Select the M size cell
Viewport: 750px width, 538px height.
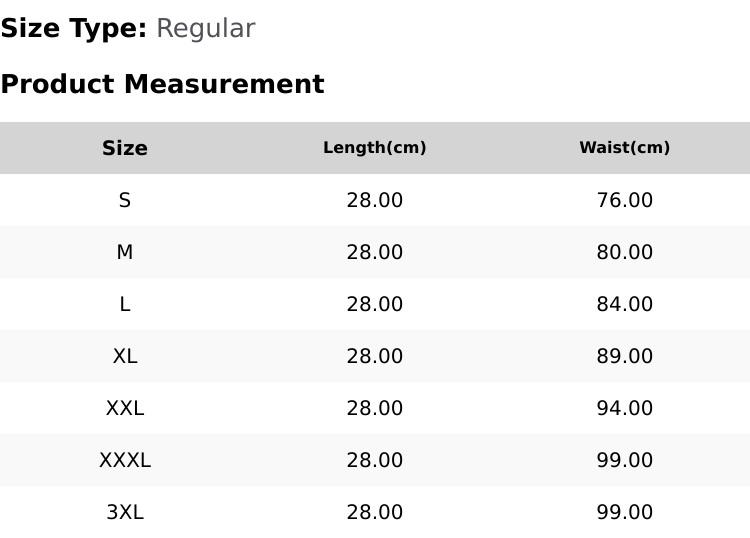tap(125, 252)
